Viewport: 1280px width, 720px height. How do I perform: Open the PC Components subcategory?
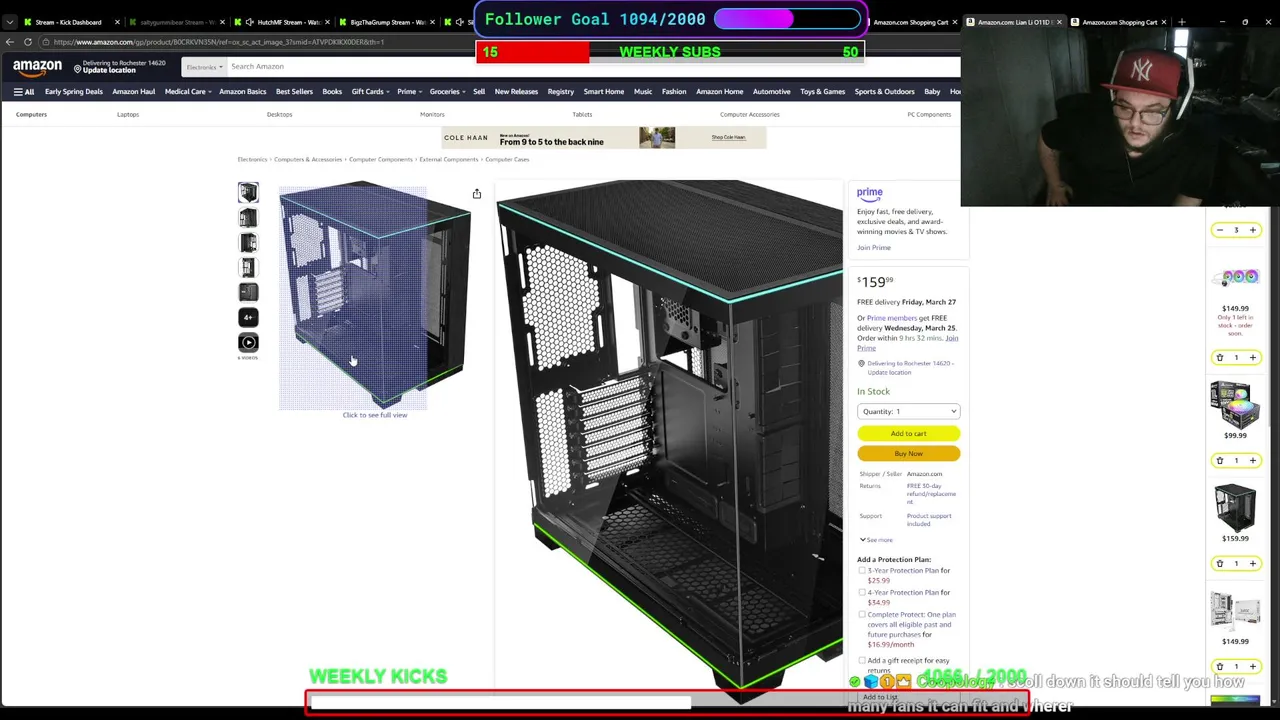(x=929, y=115)
